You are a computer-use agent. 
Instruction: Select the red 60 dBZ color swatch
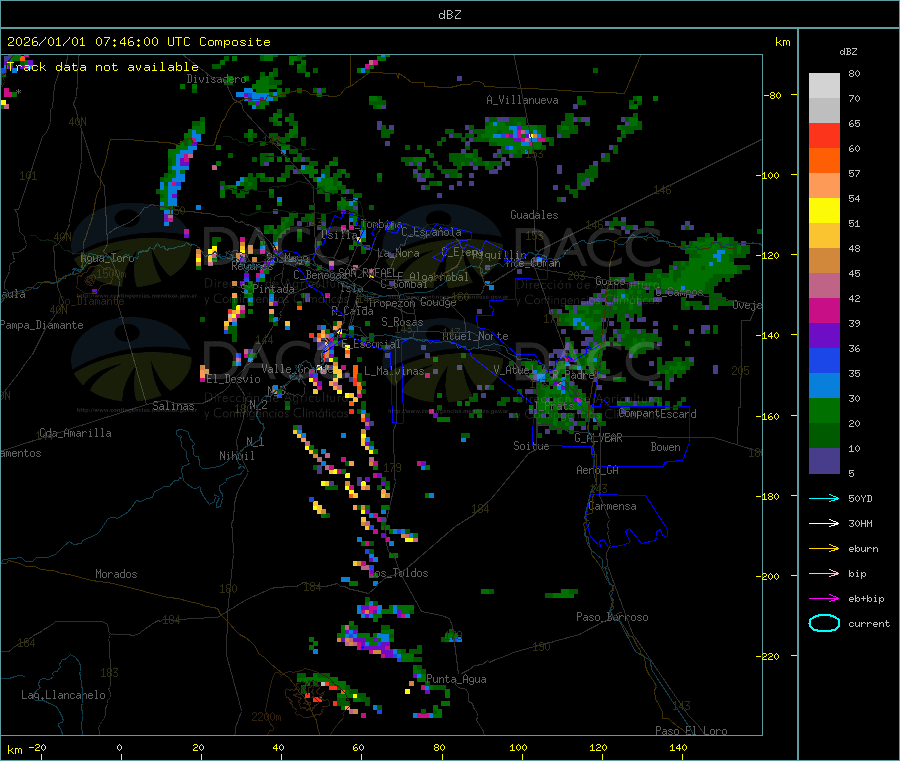click(x=824, y=135)
